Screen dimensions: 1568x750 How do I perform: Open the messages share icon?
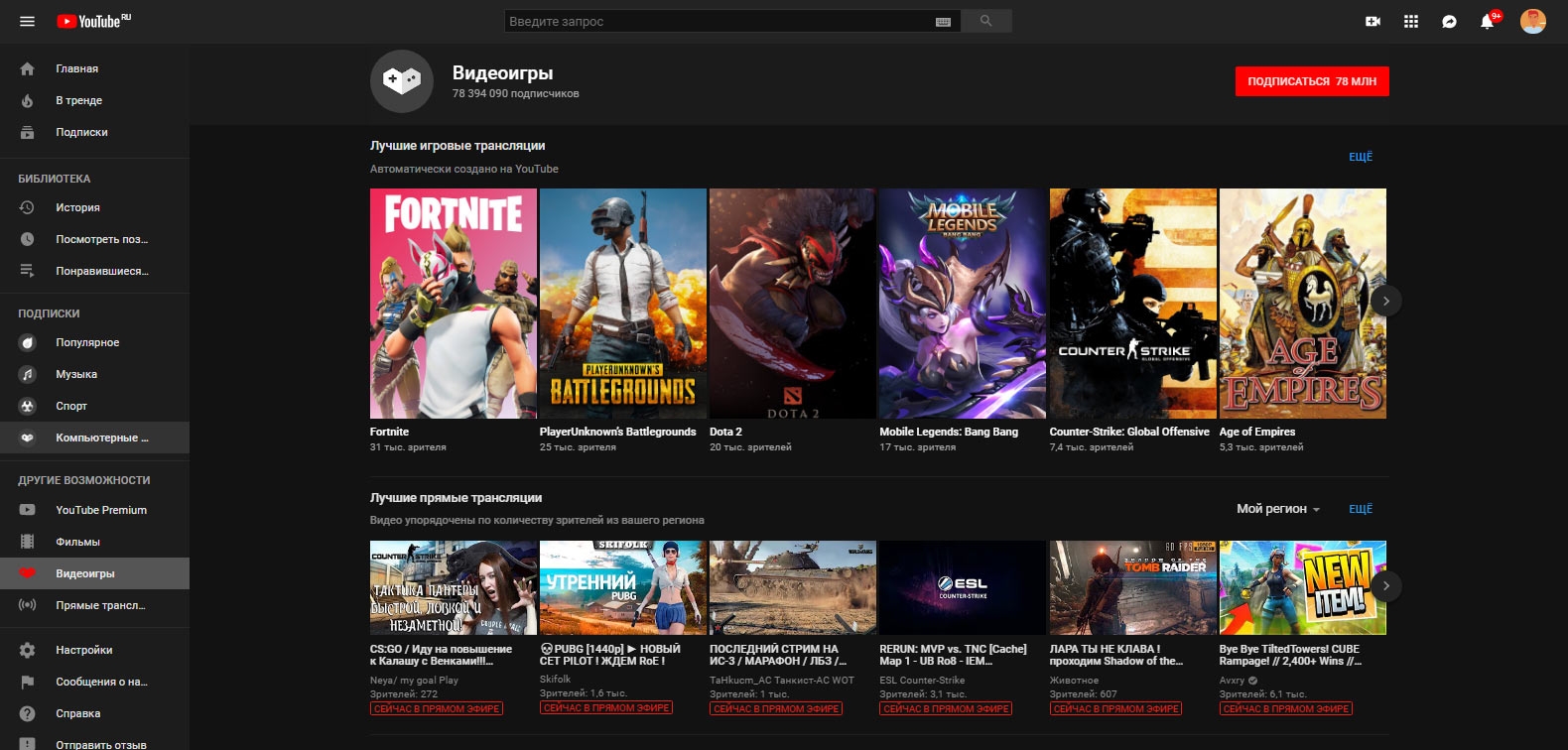1449,21
